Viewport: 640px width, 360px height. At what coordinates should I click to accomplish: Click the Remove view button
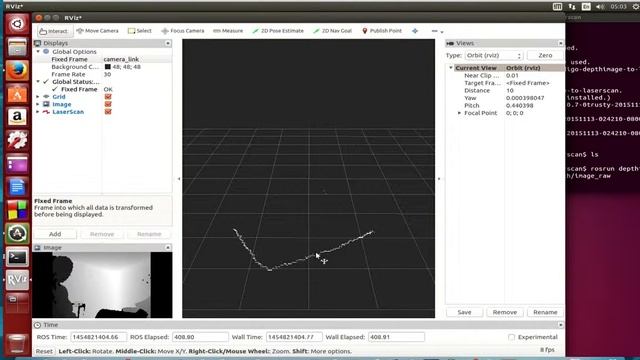click(x=504, y=312)
